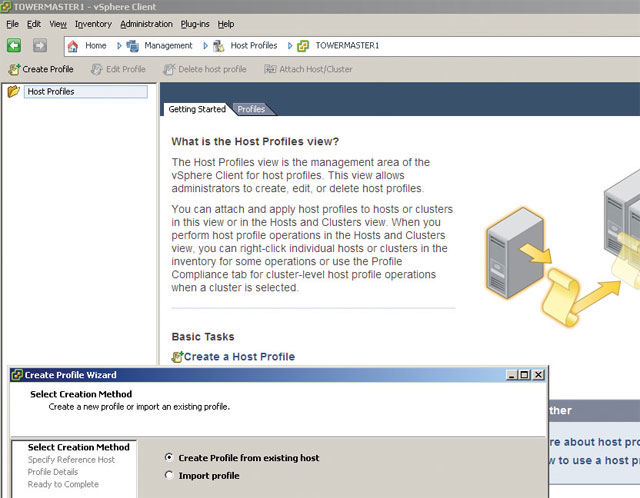Click the vSphere Client title bar icon

(x=6, y=7)
